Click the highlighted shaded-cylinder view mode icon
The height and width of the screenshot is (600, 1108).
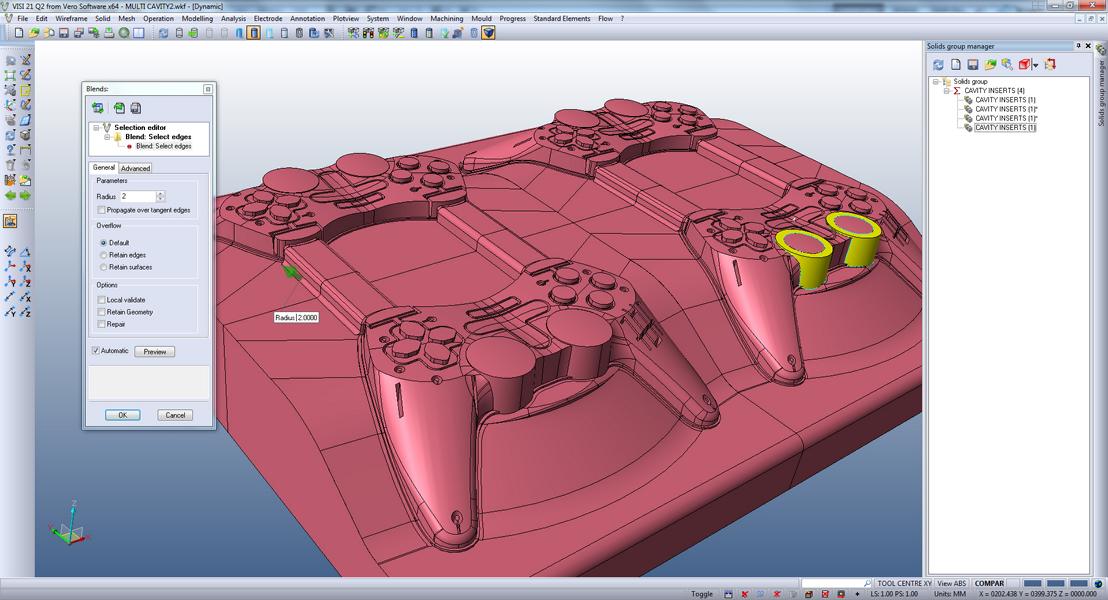(x=254, y=33)
